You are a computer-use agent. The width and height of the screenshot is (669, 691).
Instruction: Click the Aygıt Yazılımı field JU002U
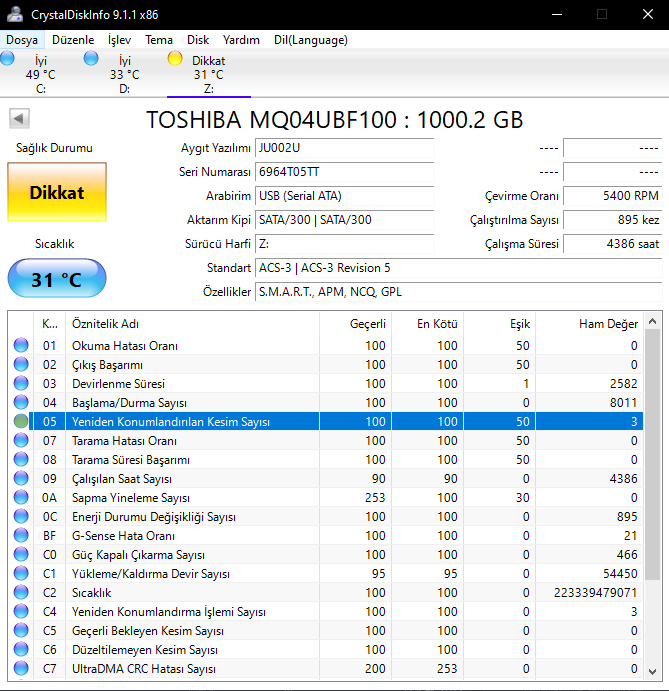[345, 148]
